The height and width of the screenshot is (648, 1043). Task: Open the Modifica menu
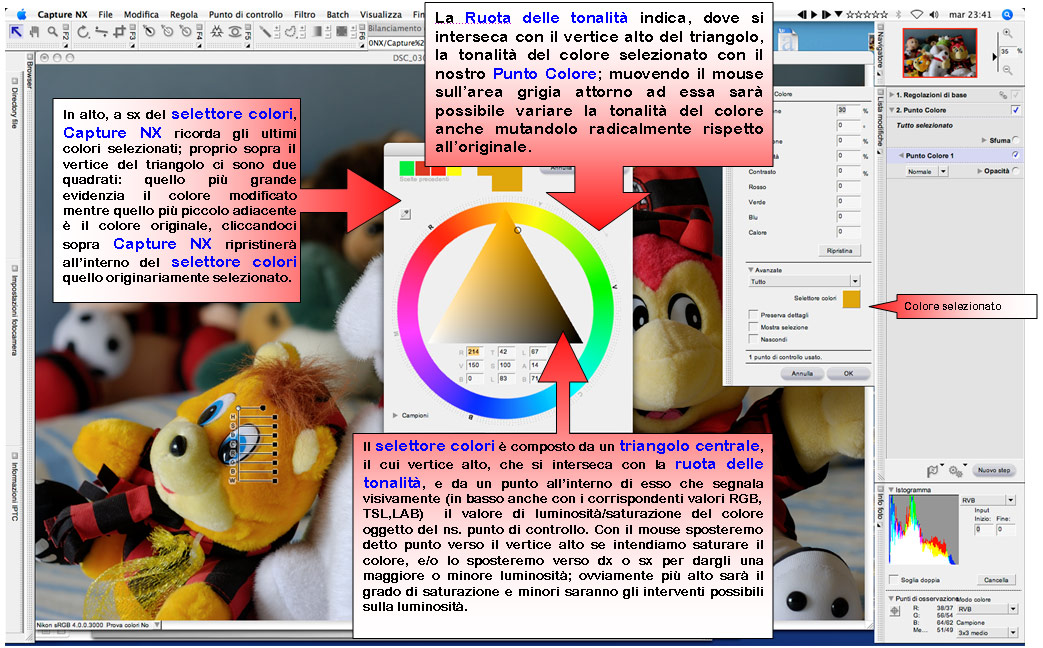[141, 14]
